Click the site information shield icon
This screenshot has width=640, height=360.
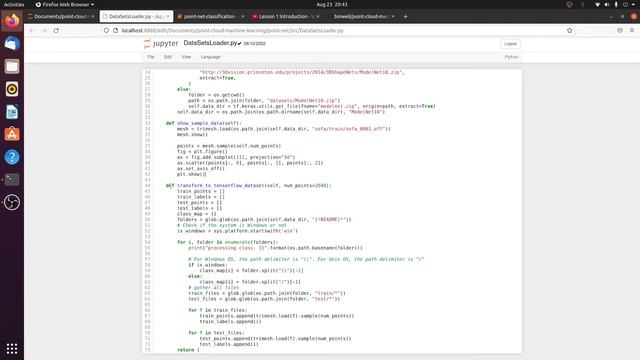(x=106, y=31)
